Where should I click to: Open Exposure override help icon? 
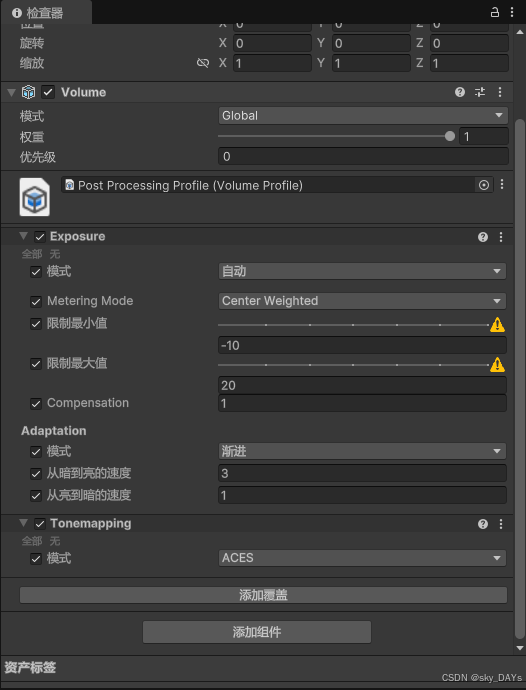483,237
